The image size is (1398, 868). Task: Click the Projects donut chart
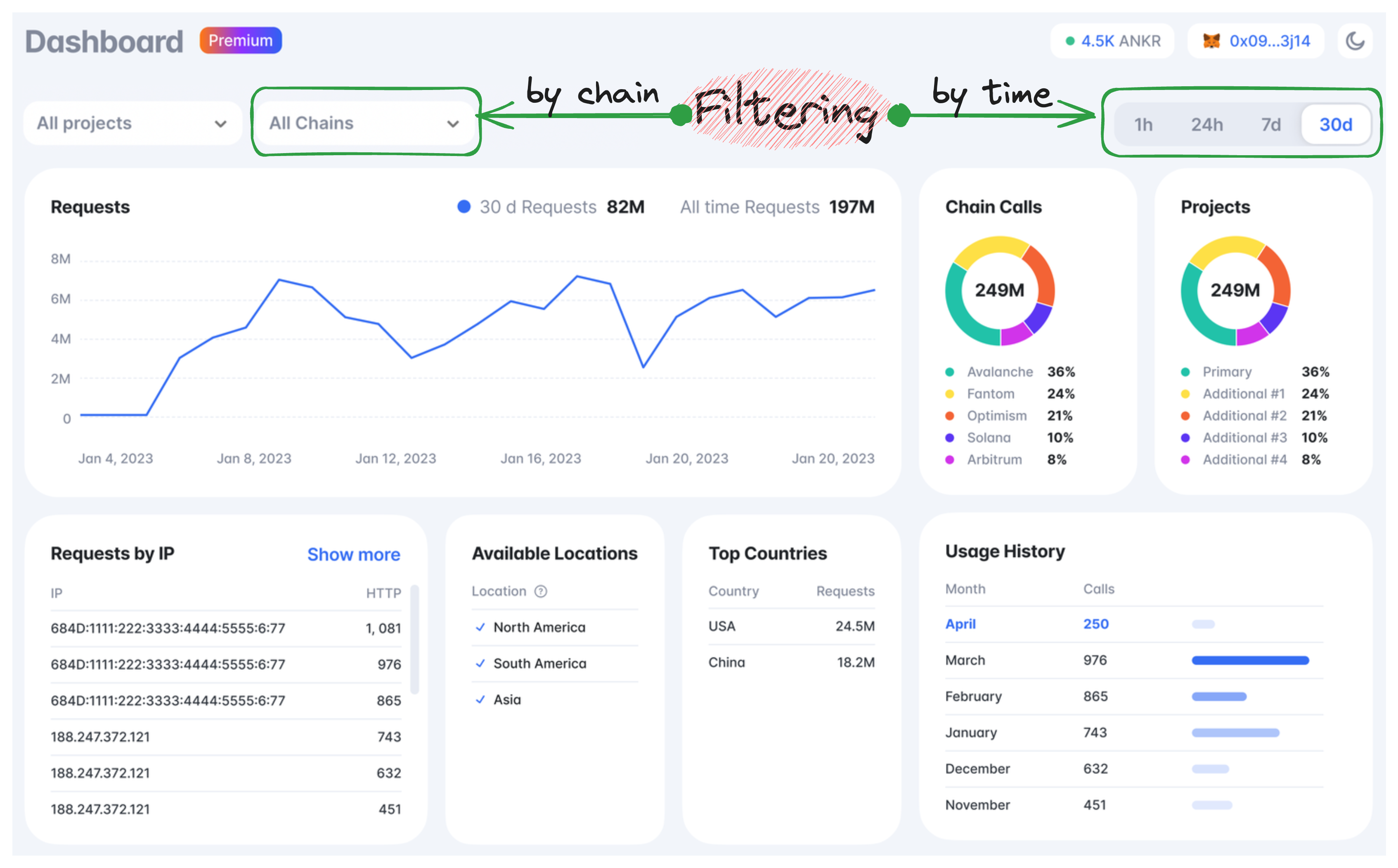tap(1235, 291)
